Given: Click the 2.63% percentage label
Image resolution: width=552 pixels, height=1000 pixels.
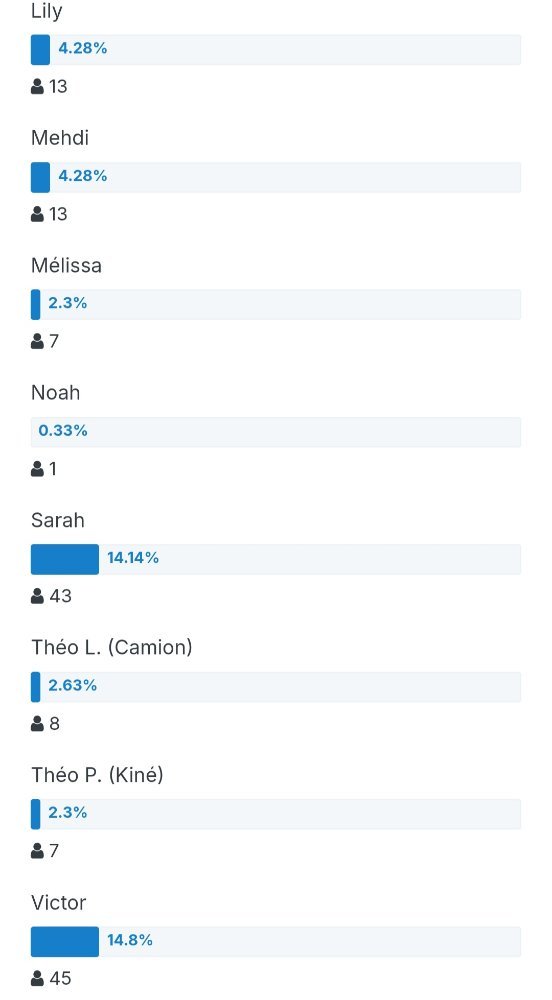Looking at the screenshot, I should (73, 686).
